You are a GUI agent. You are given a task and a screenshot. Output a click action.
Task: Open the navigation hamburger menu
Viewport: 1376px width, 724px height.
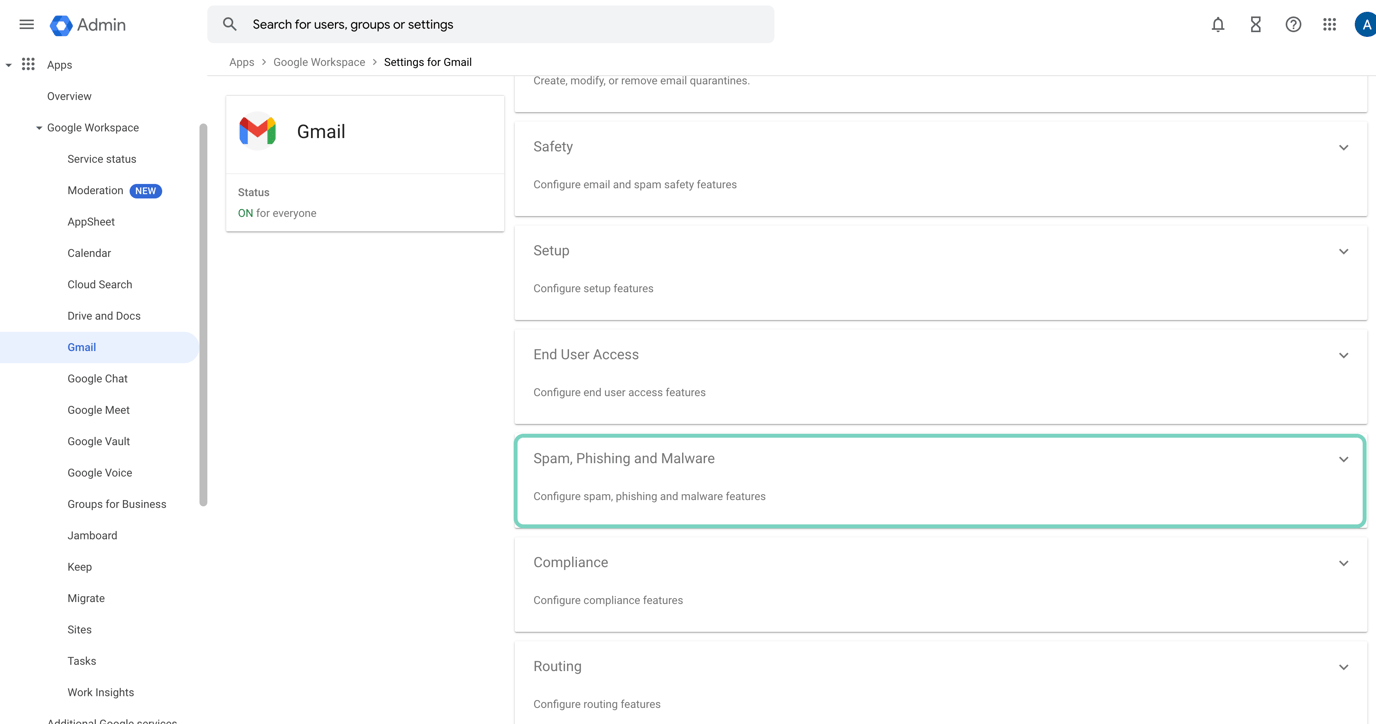(x=26, y=24)
